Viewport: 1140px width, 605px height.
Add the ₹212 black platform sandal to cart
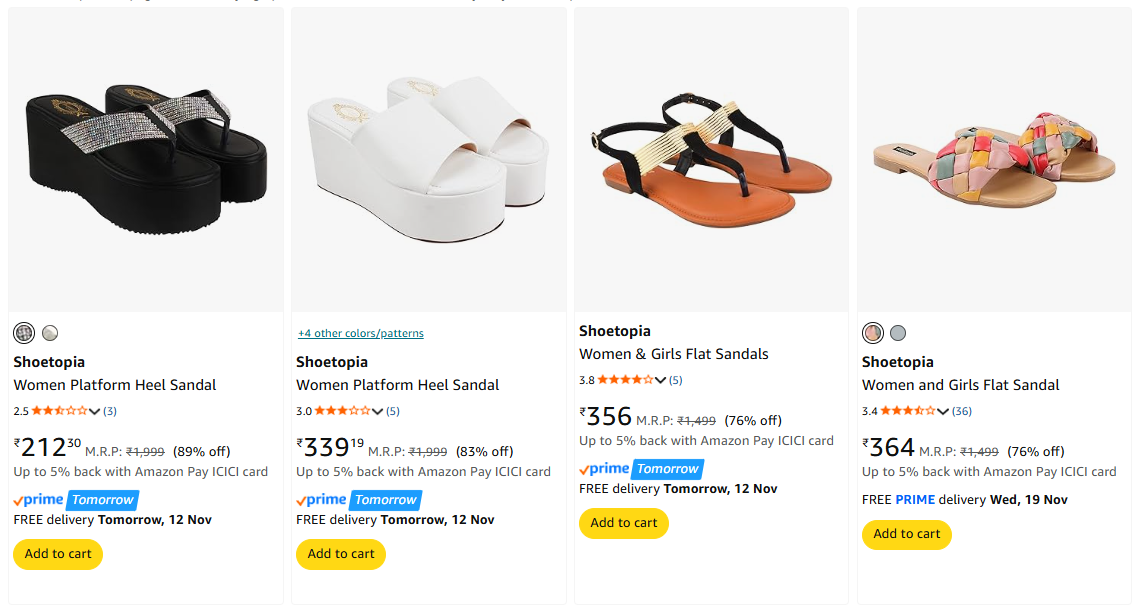point(58,554)
